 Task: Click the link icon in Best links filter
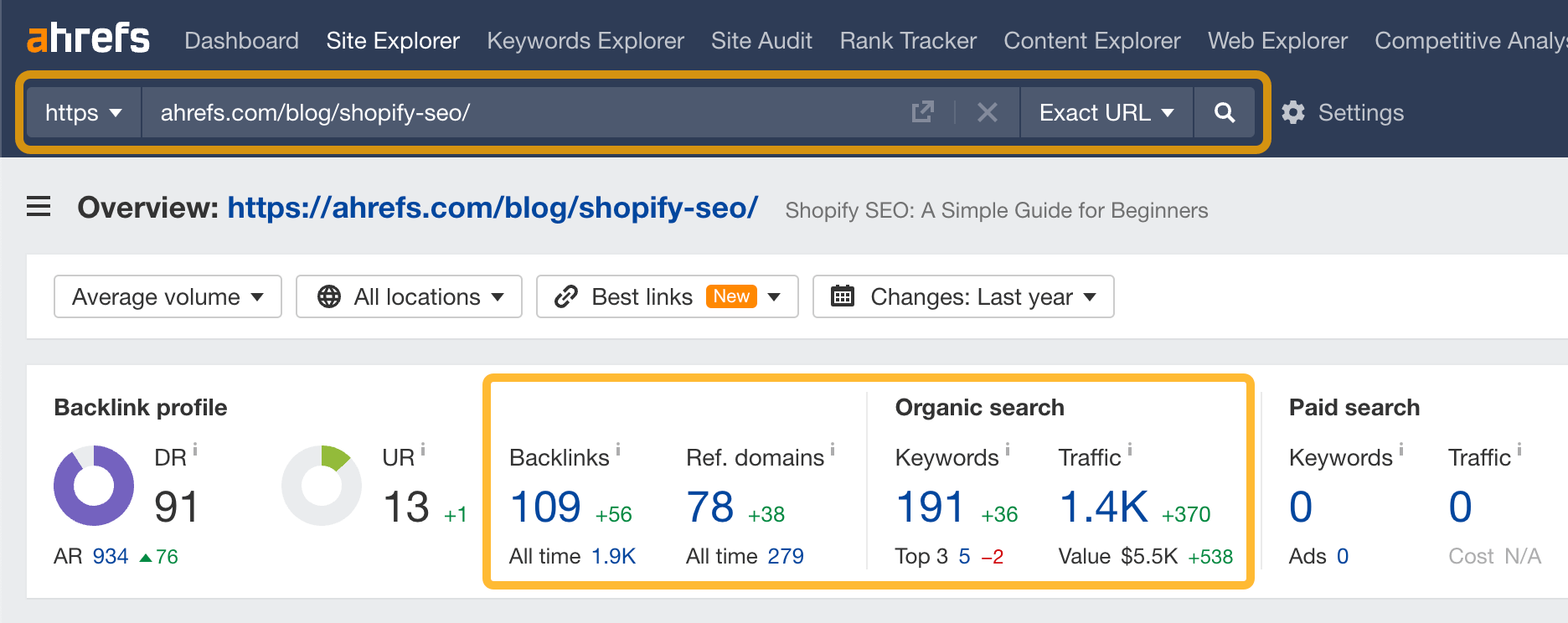coord(565,296)
